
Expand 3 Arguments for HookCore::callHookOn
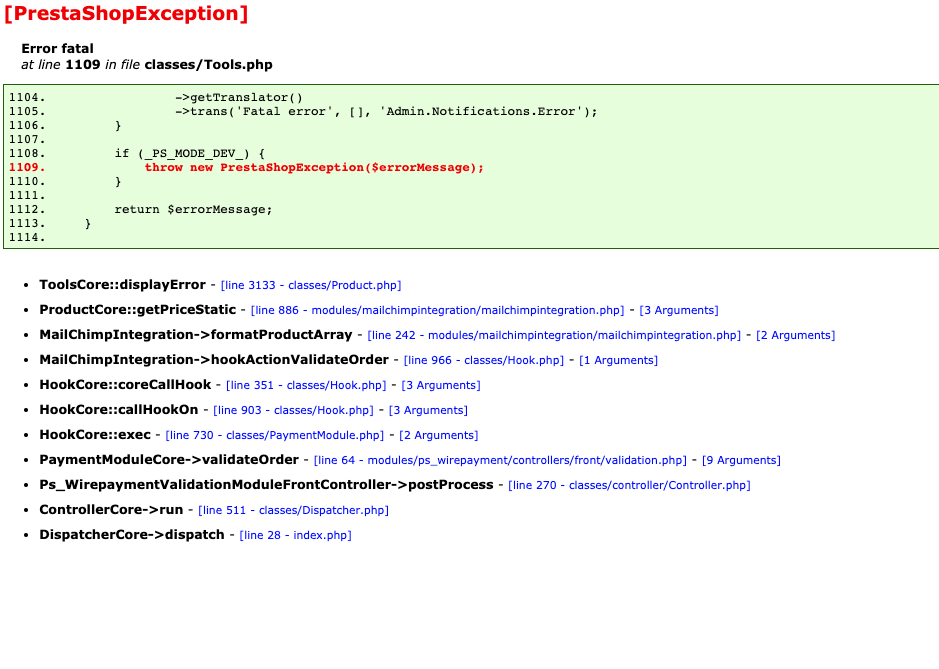point(428,410)
